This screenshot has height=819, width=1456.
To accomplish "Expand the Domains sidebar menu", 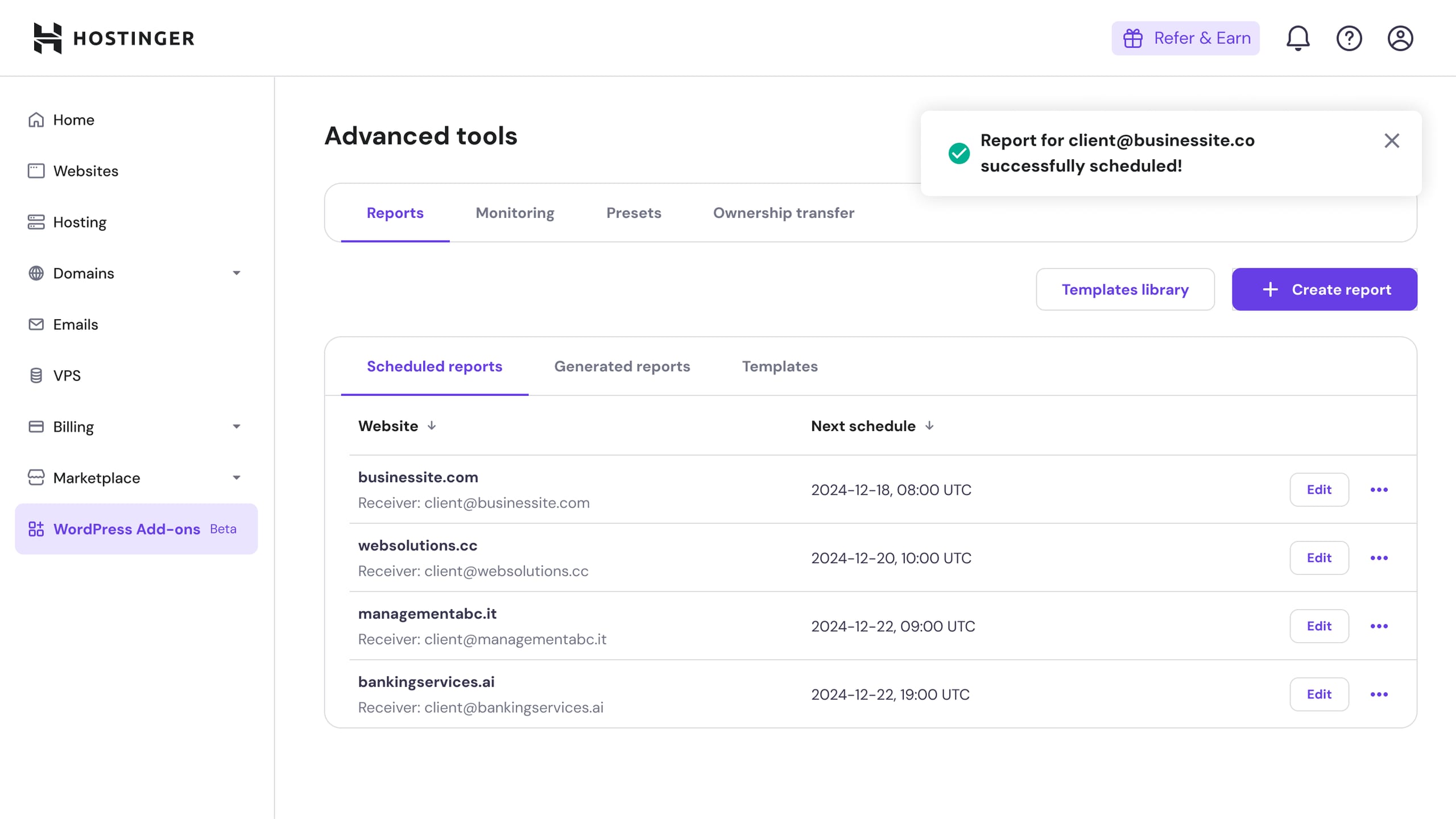I will point(237,273).
